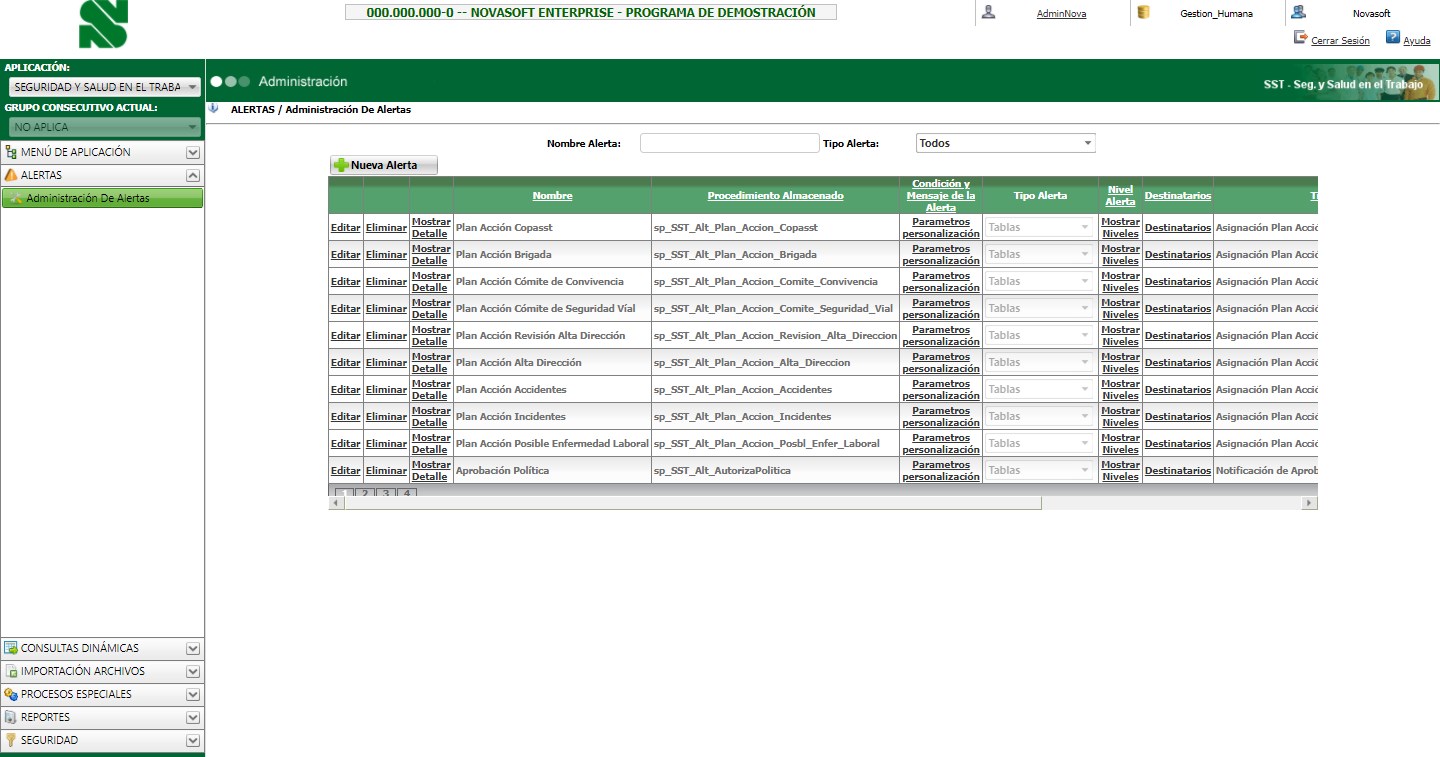1440x757 pixels.
Task: Click the AdminNova user silhouette icon
Action: point(989,13)
